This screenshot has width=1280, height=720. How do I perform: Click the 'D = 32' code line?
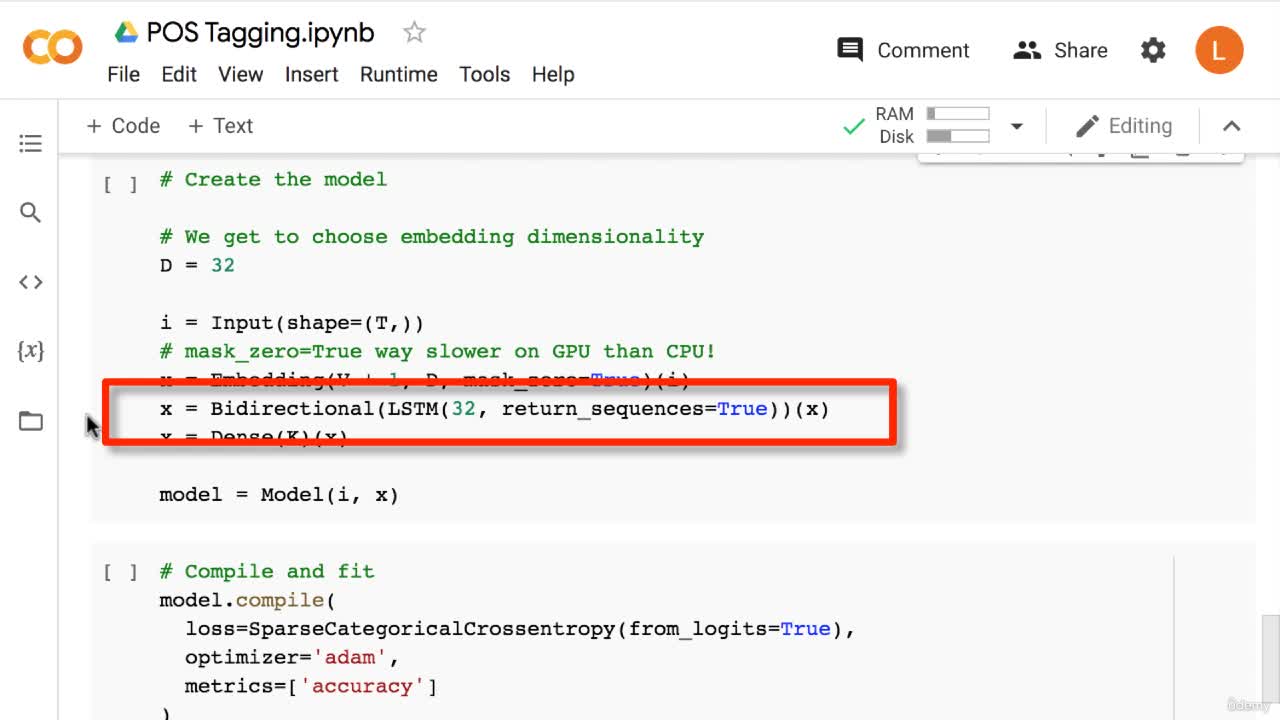197,265
